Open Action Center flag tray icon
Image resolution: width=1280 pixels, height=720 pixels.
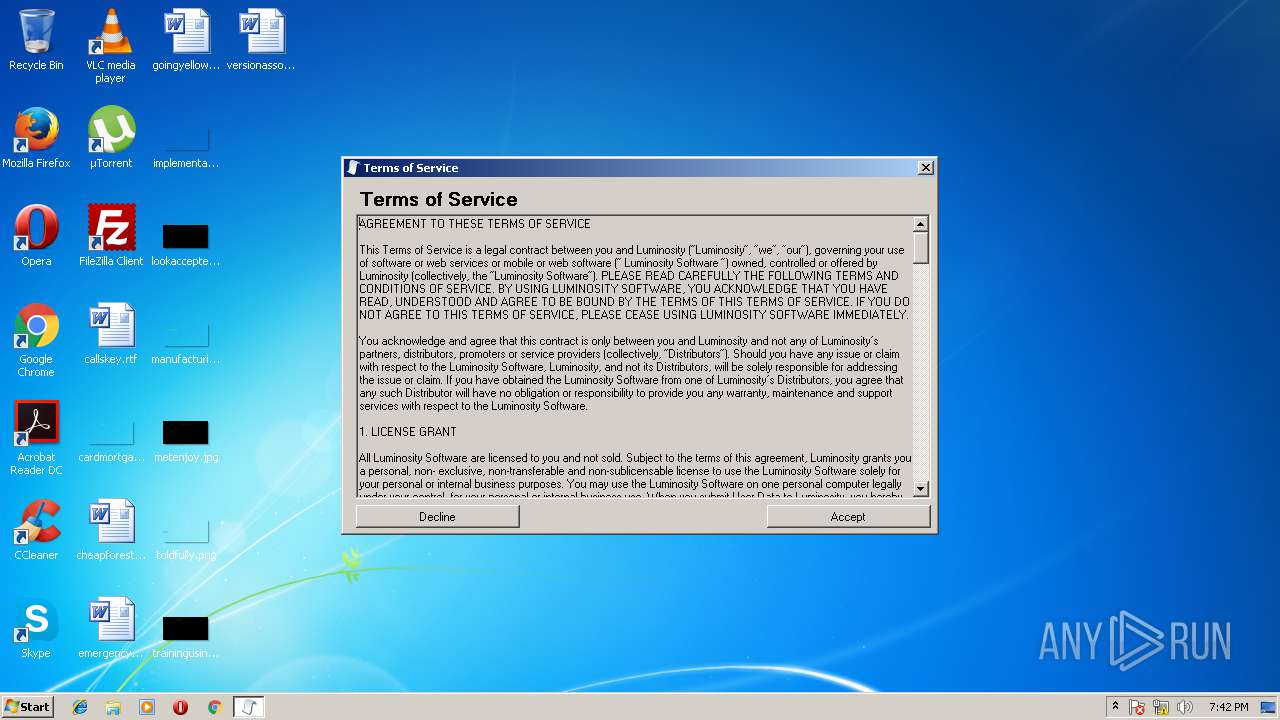tap(1137, 707)
